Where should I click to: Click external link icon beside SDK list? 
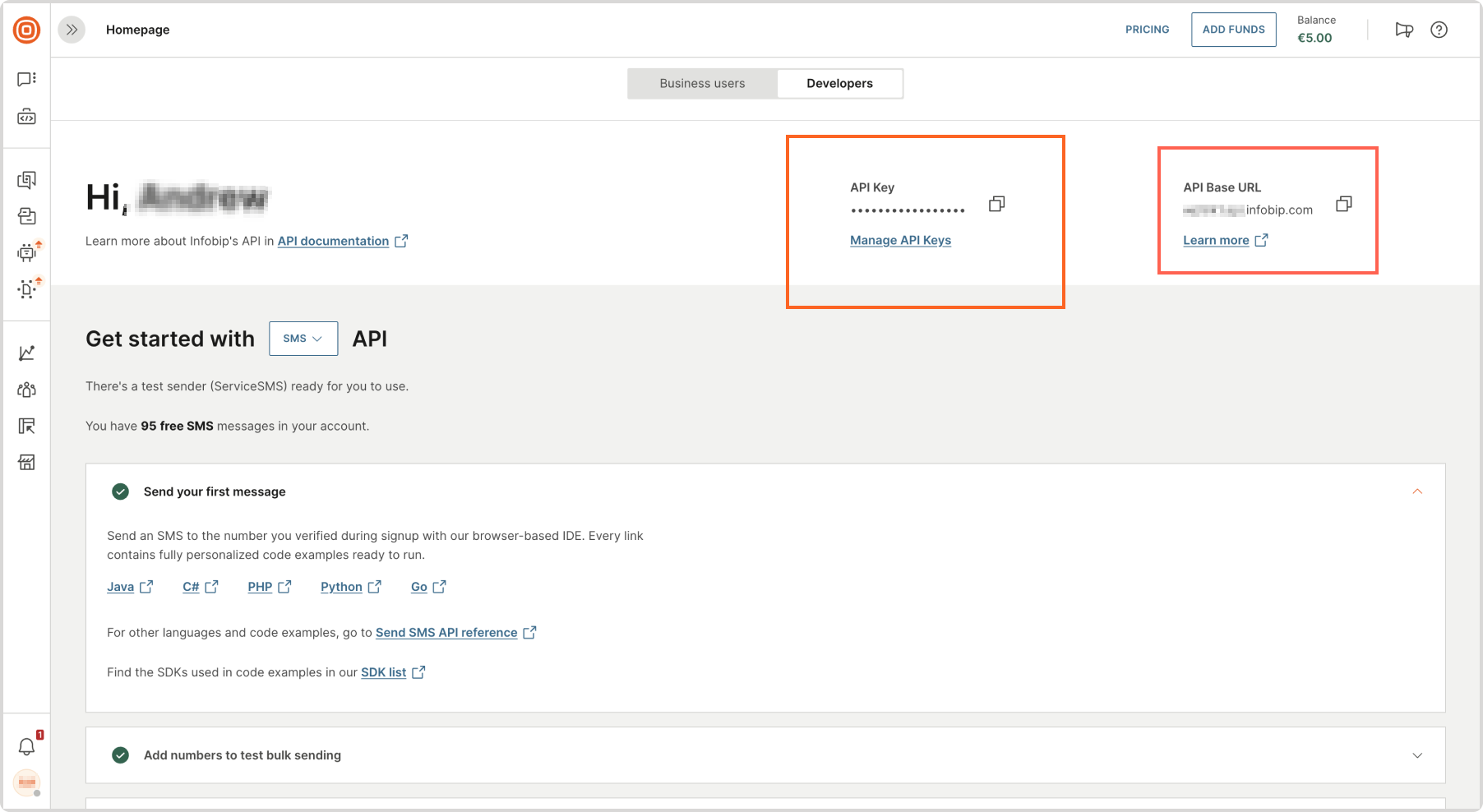pyautogui.click(x=418, y=671)
